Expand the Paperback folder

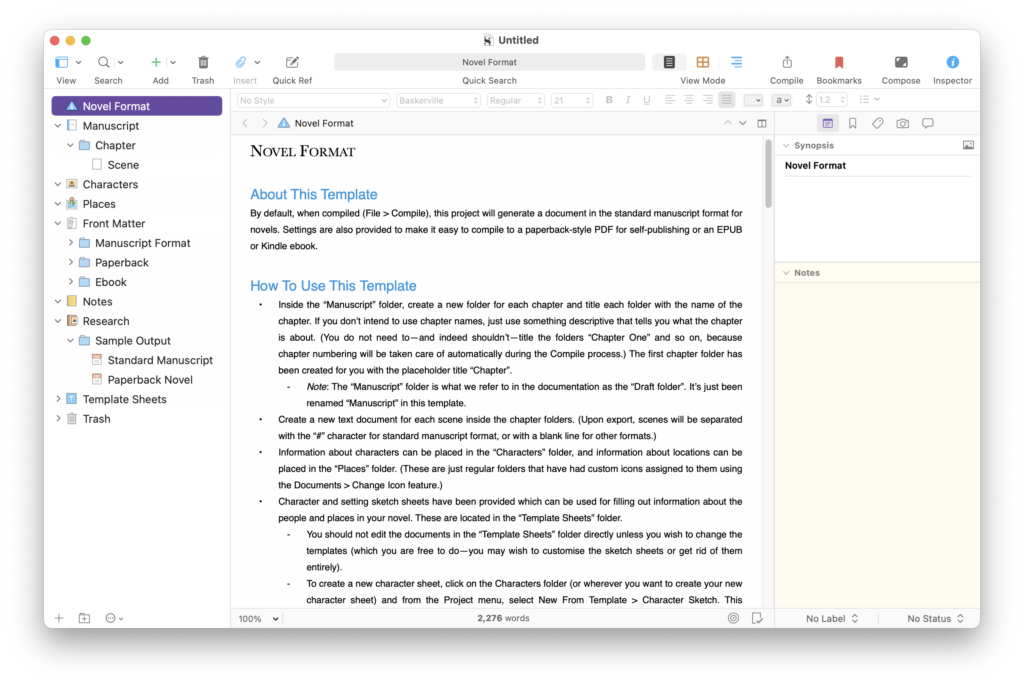tap(71, 262)
